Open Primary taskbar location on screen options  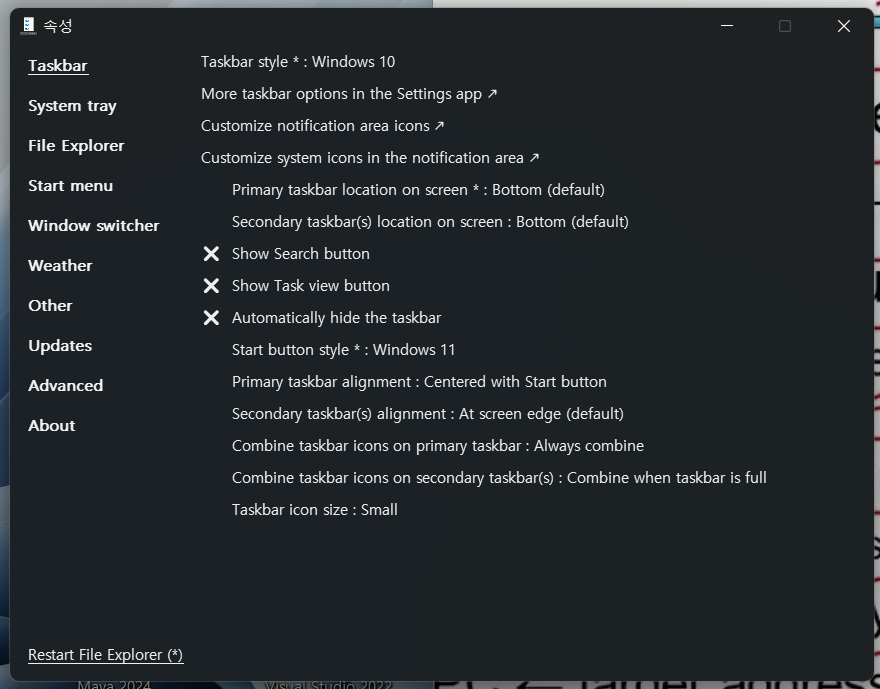click(418, 190)
